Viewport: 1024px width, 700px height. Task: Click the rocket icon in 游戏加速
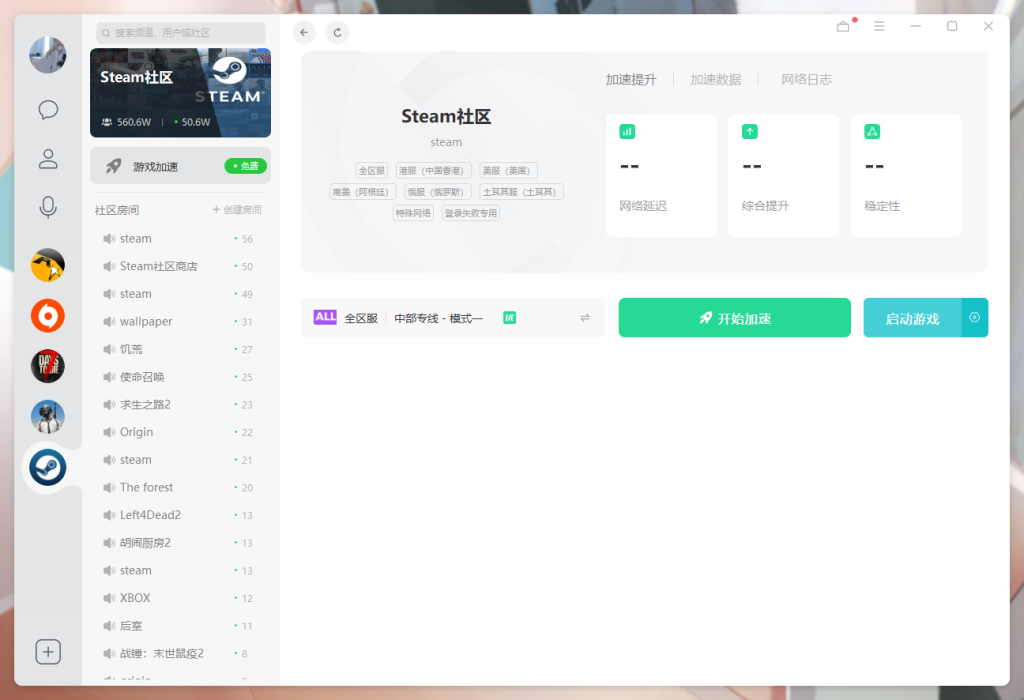[114, 166]
